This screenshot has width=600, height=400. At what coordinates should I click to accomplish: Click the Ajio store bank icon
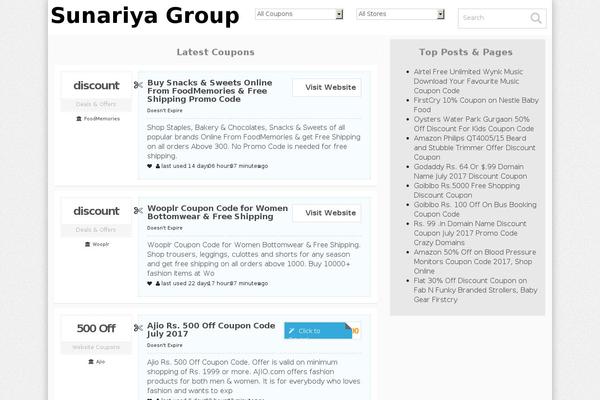[91, 362]
